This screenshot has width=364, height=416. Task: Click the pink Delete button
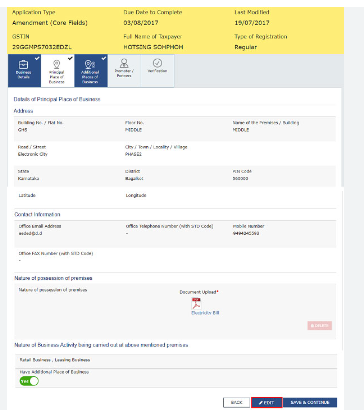[x=320, y=325]
